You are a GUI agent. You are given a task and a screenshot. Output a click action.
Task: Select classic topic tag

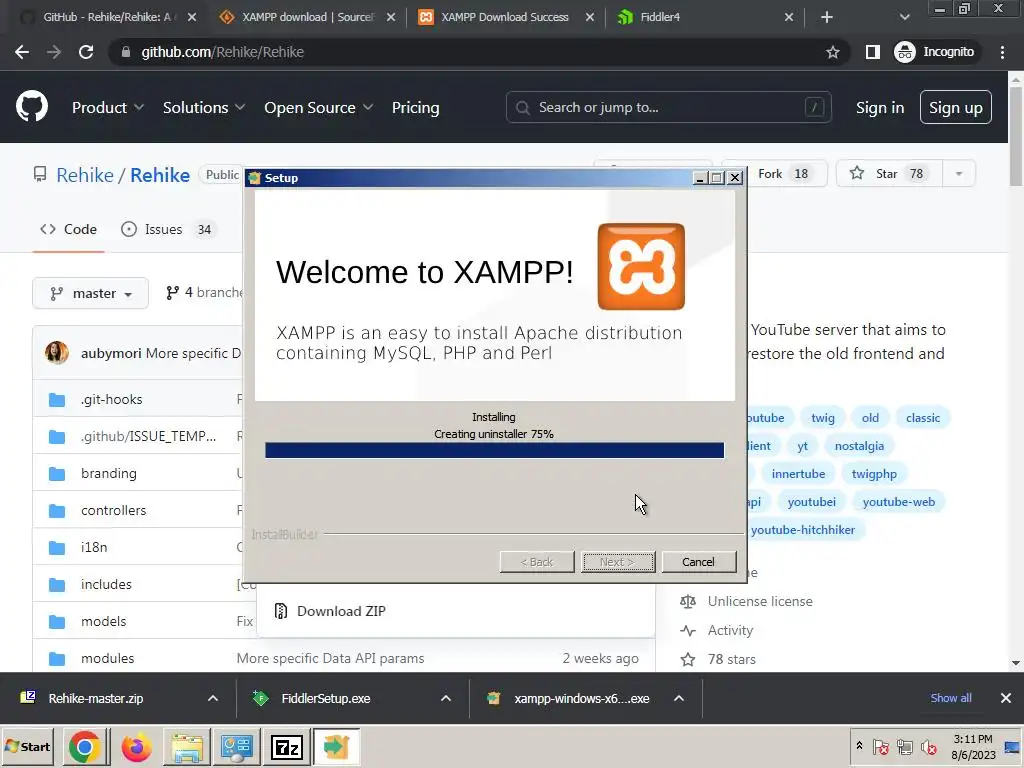point(922,418)
